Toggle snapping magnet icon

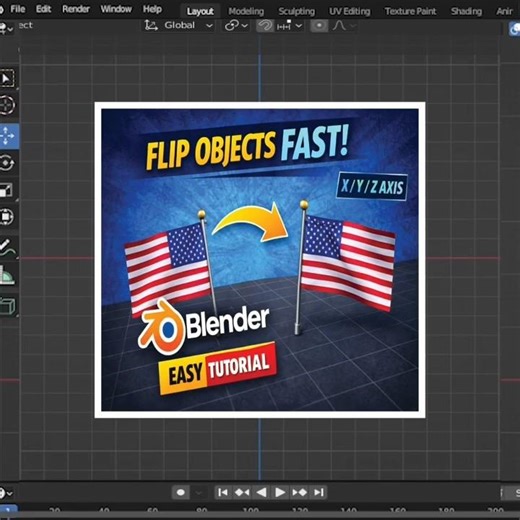[x=265, y=26]
